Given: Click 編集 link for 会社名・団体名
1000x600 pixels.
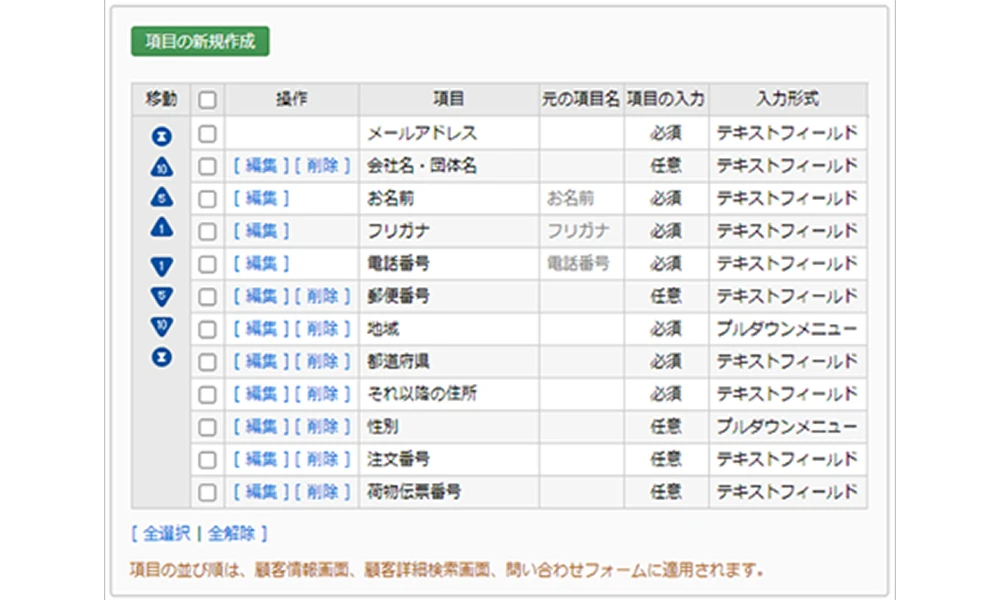Looking at the screenshot, I should click(261, 166).
